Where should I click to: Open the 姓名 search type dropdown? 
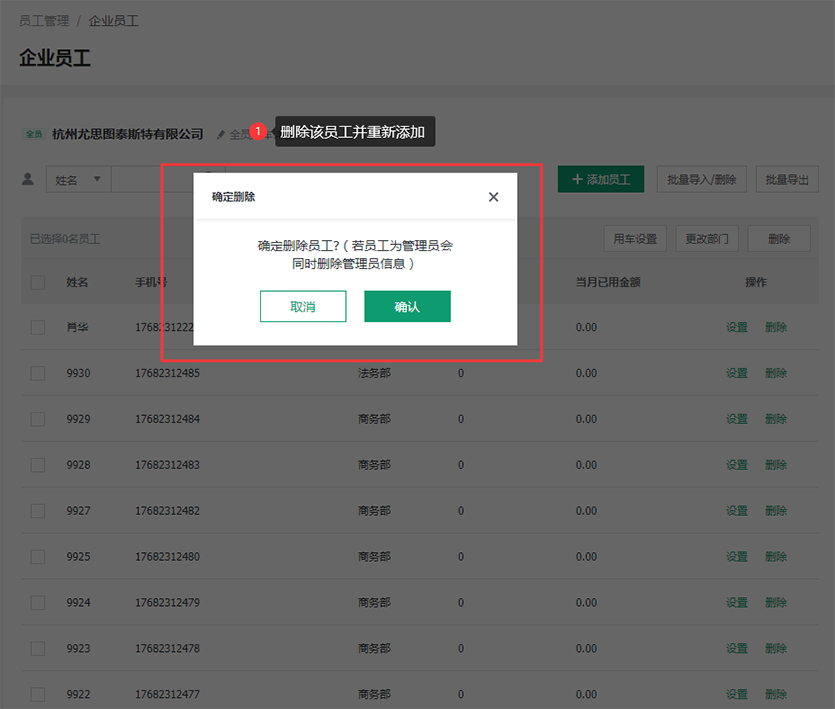(x=78, y=180)
